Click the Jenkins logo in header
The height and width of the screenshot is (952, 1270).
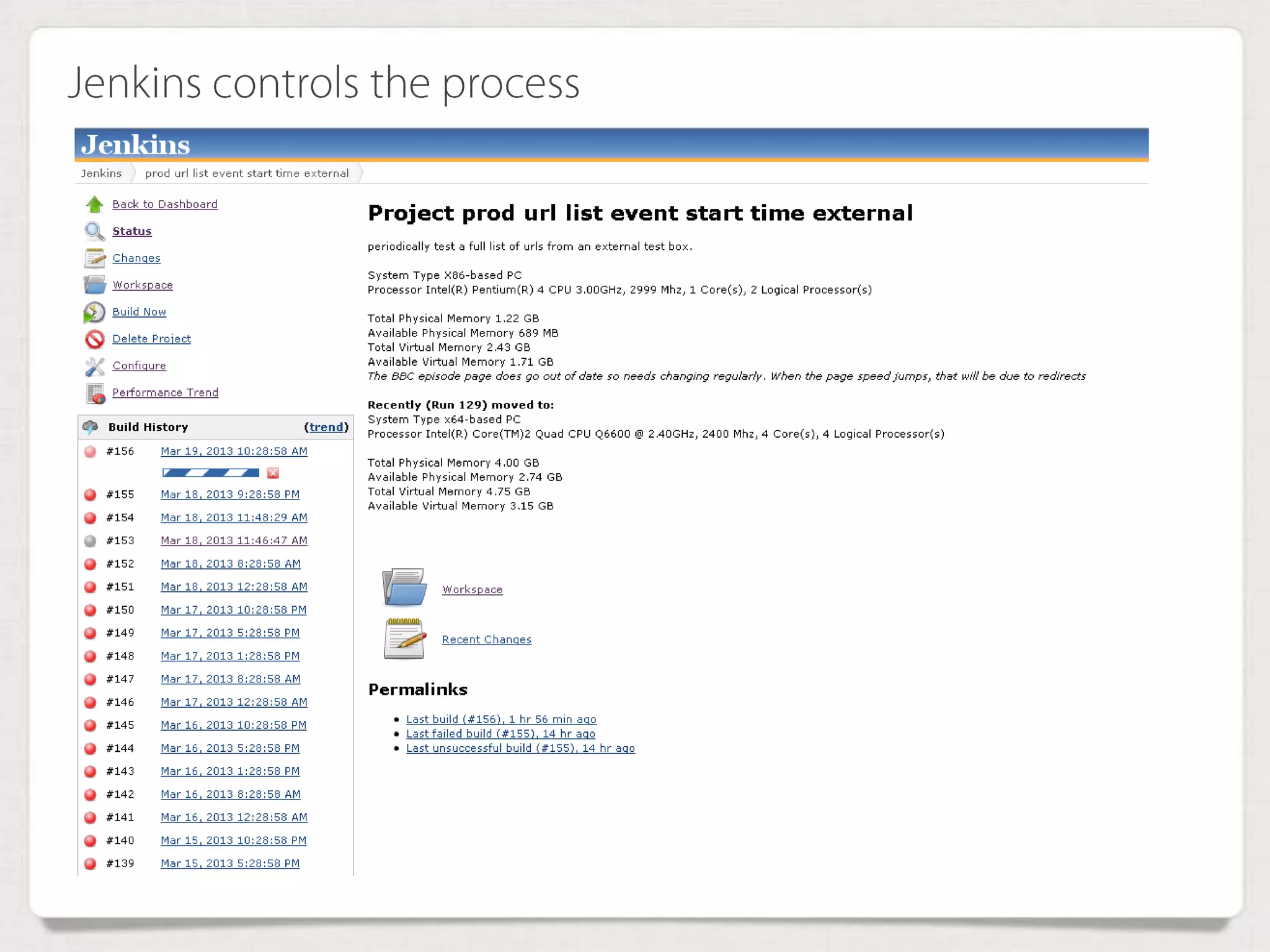pyautogui.click(x=135, y=144)
